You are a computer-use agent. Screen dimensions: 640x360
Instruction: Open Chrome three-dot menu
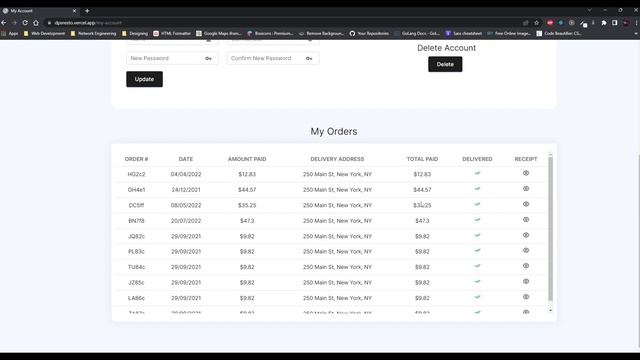pyautogui.click(x=636, y=23)
